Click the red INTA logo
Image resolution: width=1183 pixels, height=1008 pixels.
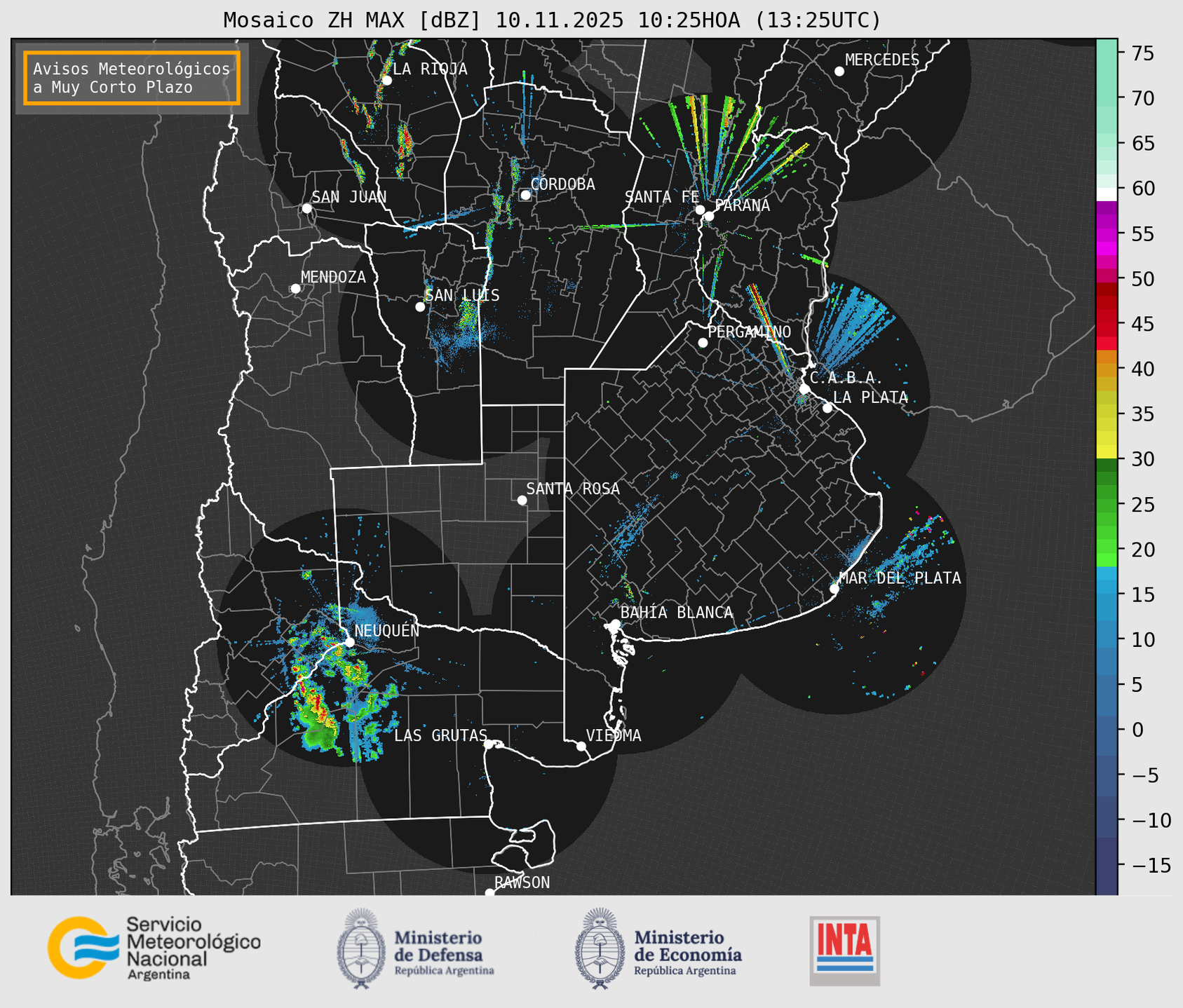844,950
